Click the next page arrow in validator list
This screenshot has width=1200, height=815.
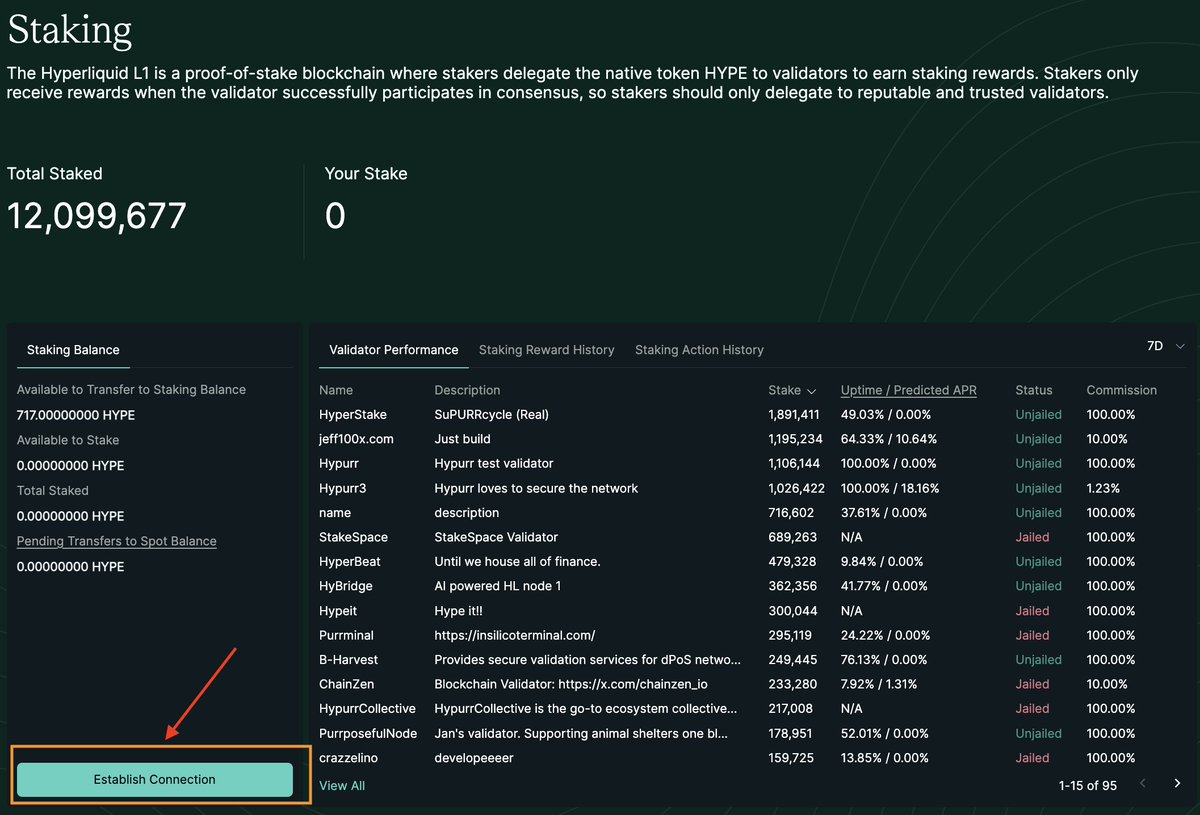click(x=1178, y=784)
